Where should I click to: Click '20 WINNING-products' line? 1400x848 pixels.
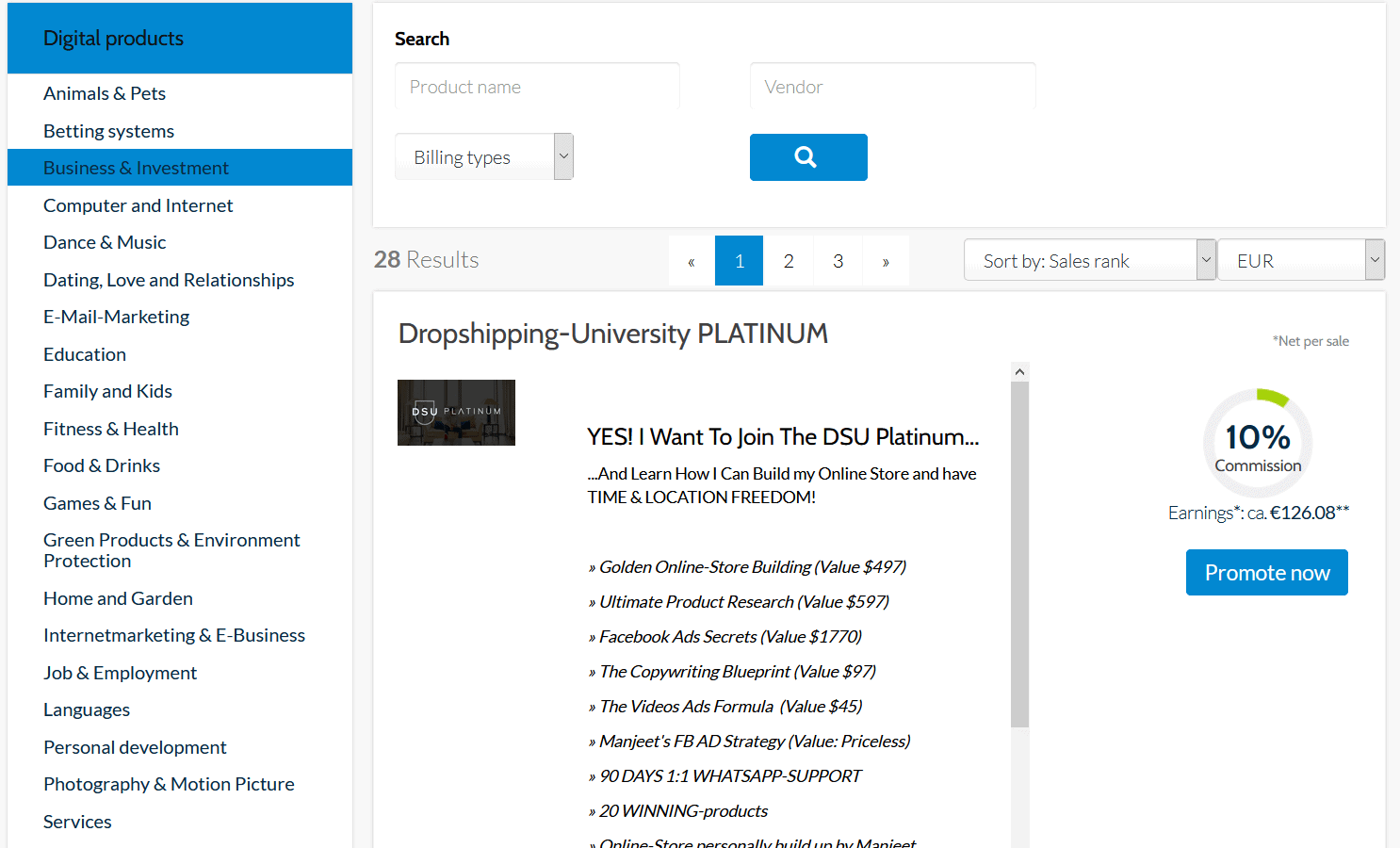click(677, 811)
